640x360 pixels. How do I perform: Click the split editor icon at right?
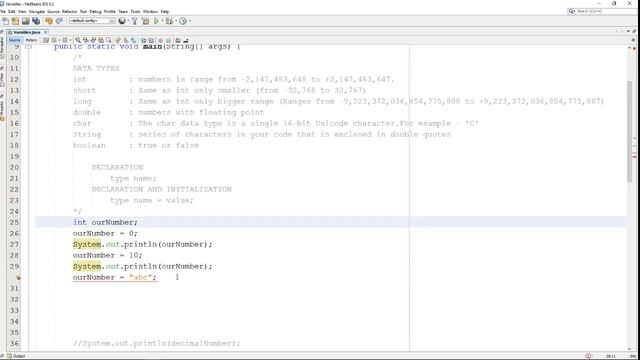click(x=633, y=40)
